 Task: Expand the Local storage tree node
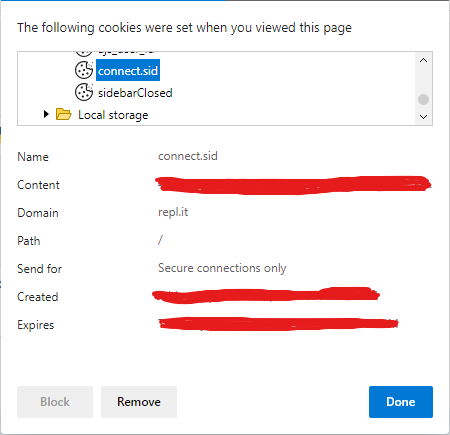pyautogui.click(x=46, y=114)
